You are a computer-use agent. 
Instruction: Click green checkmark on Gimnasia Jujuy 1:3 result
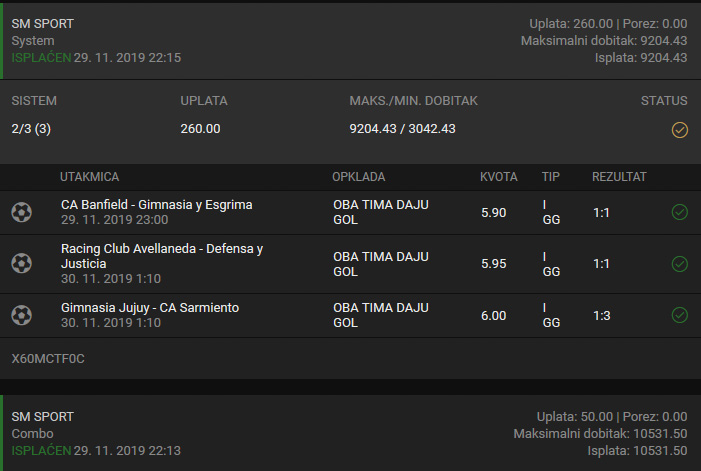click(680, 315)
